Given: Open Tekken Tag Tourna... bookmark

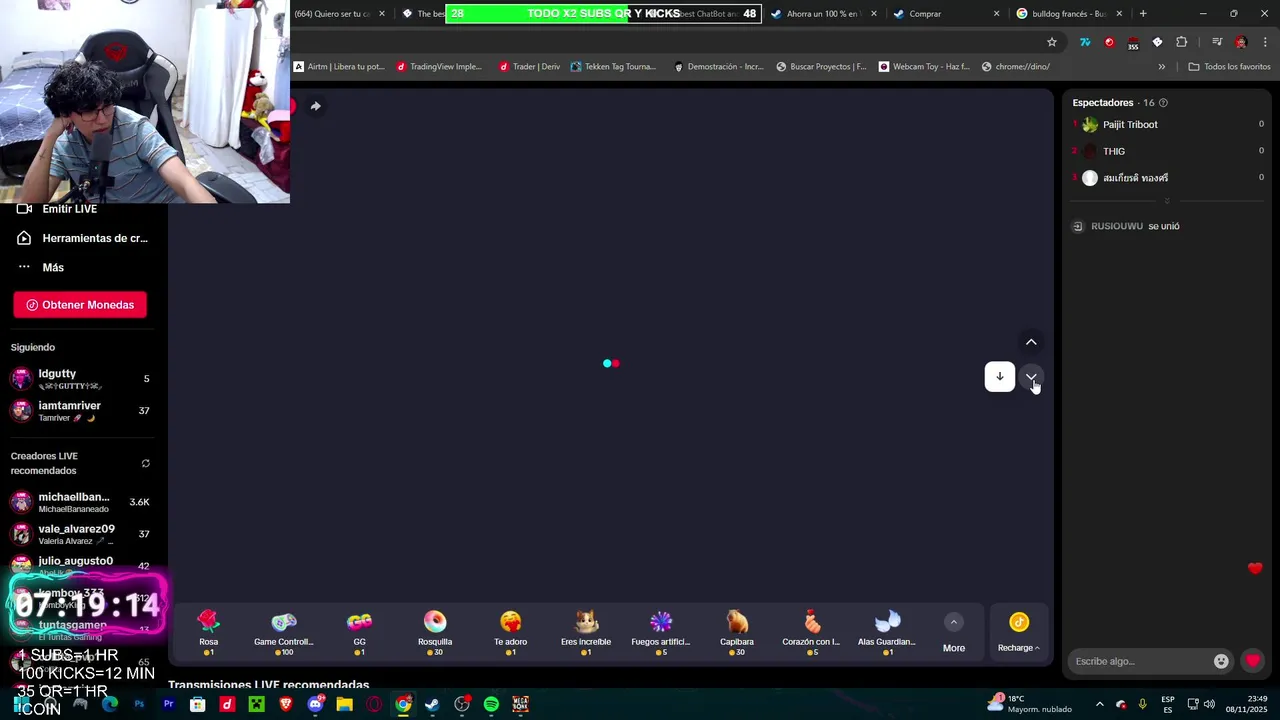Looking at the screenshot, I should 613,67.
